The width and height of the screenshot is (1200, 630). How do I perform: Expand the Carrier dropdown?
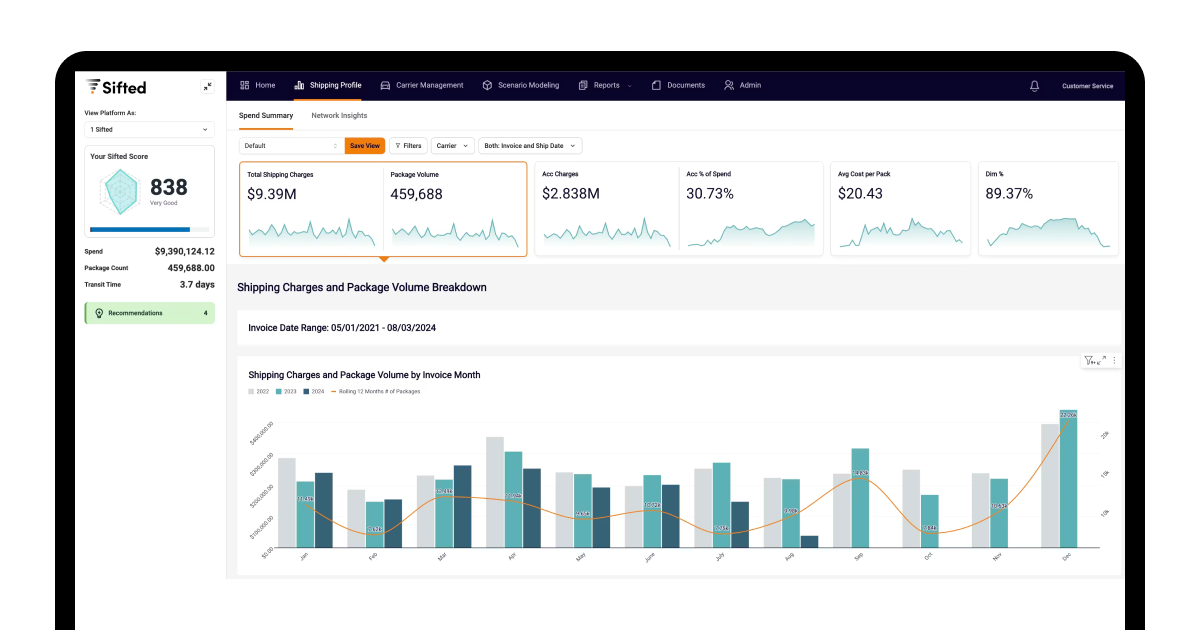pos(453,146)
